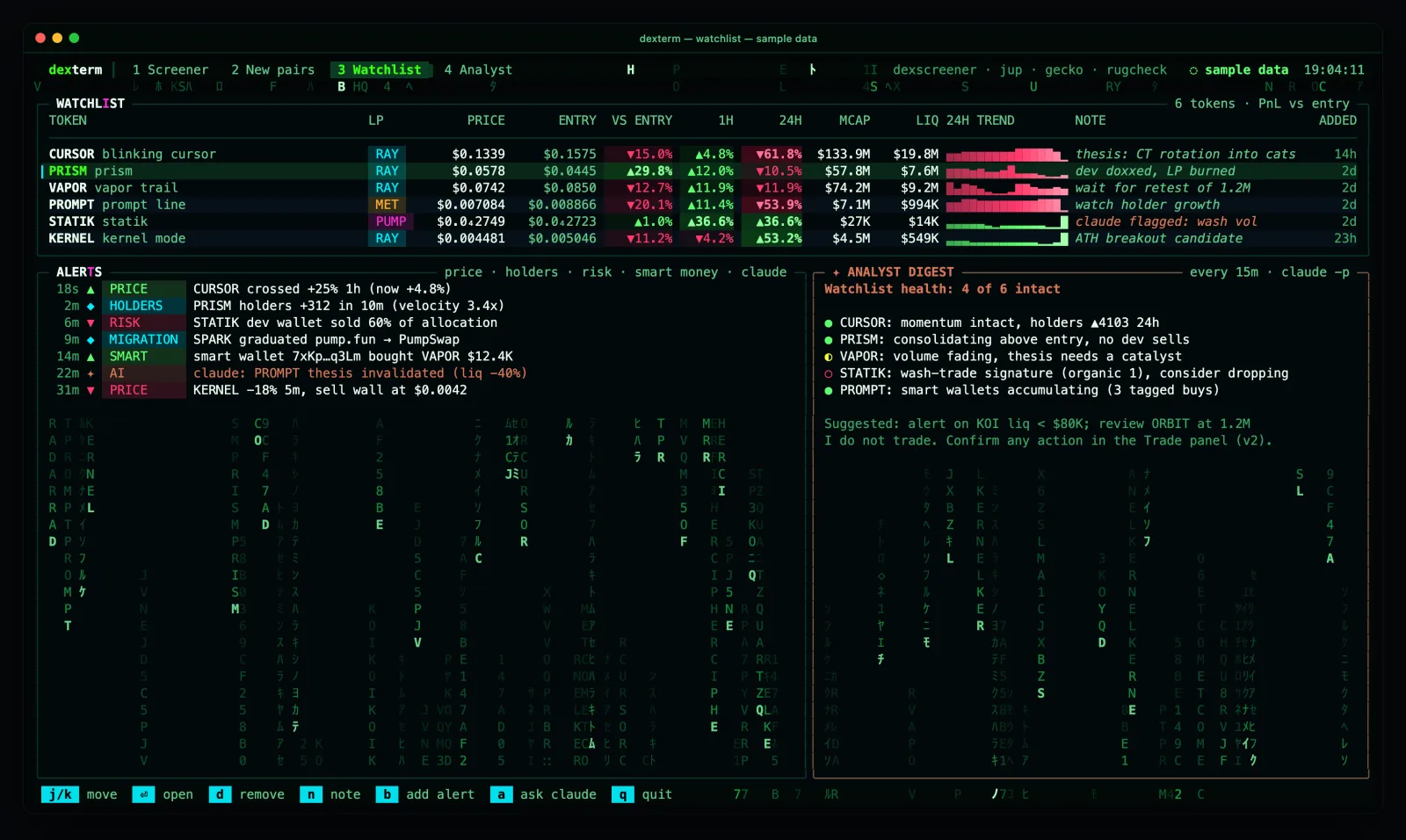This screenshot has width=1406, height=840.
Task: Click the RAY LP badge for CURSOR
Action: (387, 154)
